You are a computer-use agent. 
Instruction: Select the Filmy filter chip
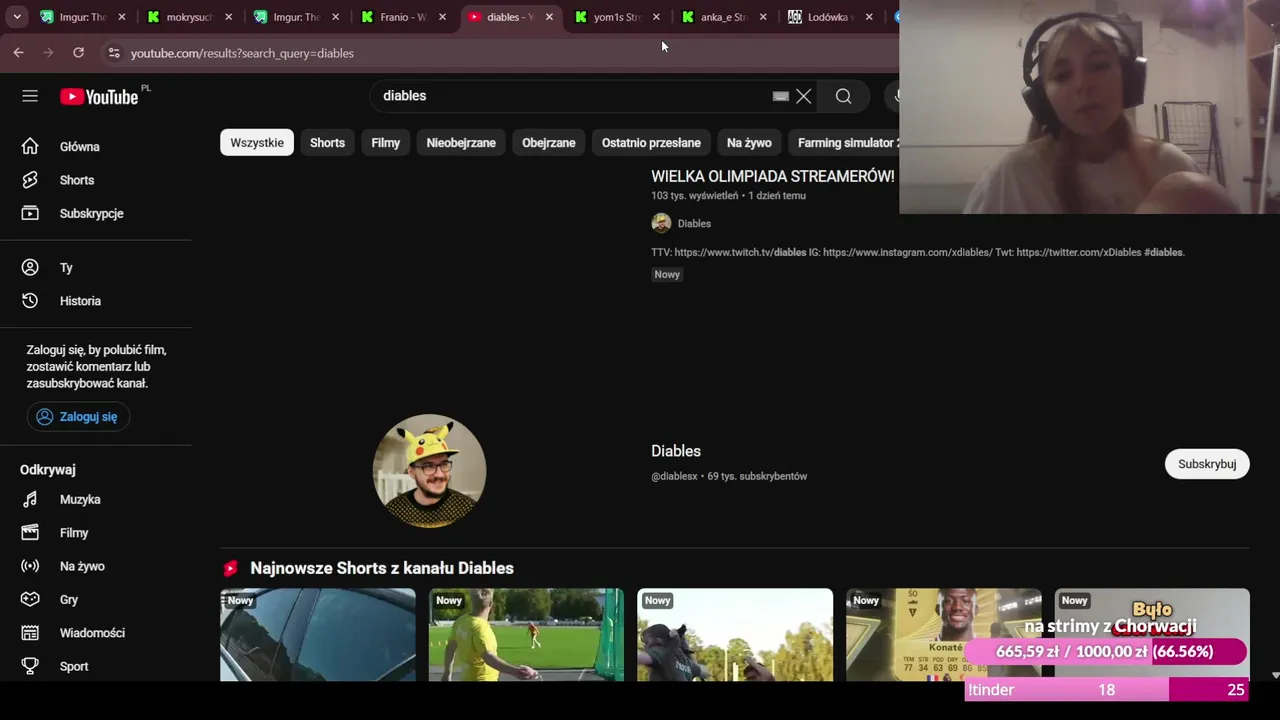[x=385, y=143]
